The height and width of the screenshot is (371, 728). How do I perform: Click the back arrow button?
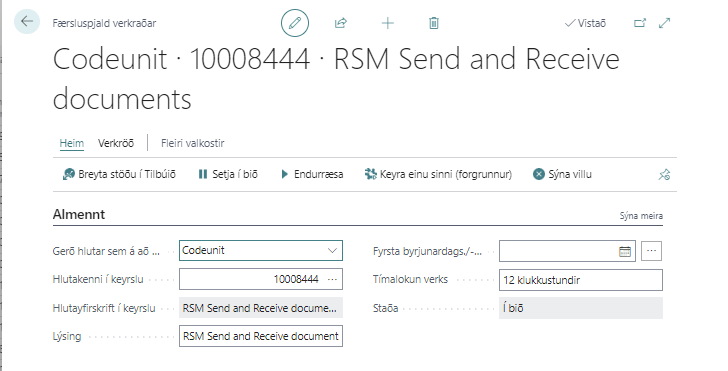pyautogui.click(x=27, y=21)
